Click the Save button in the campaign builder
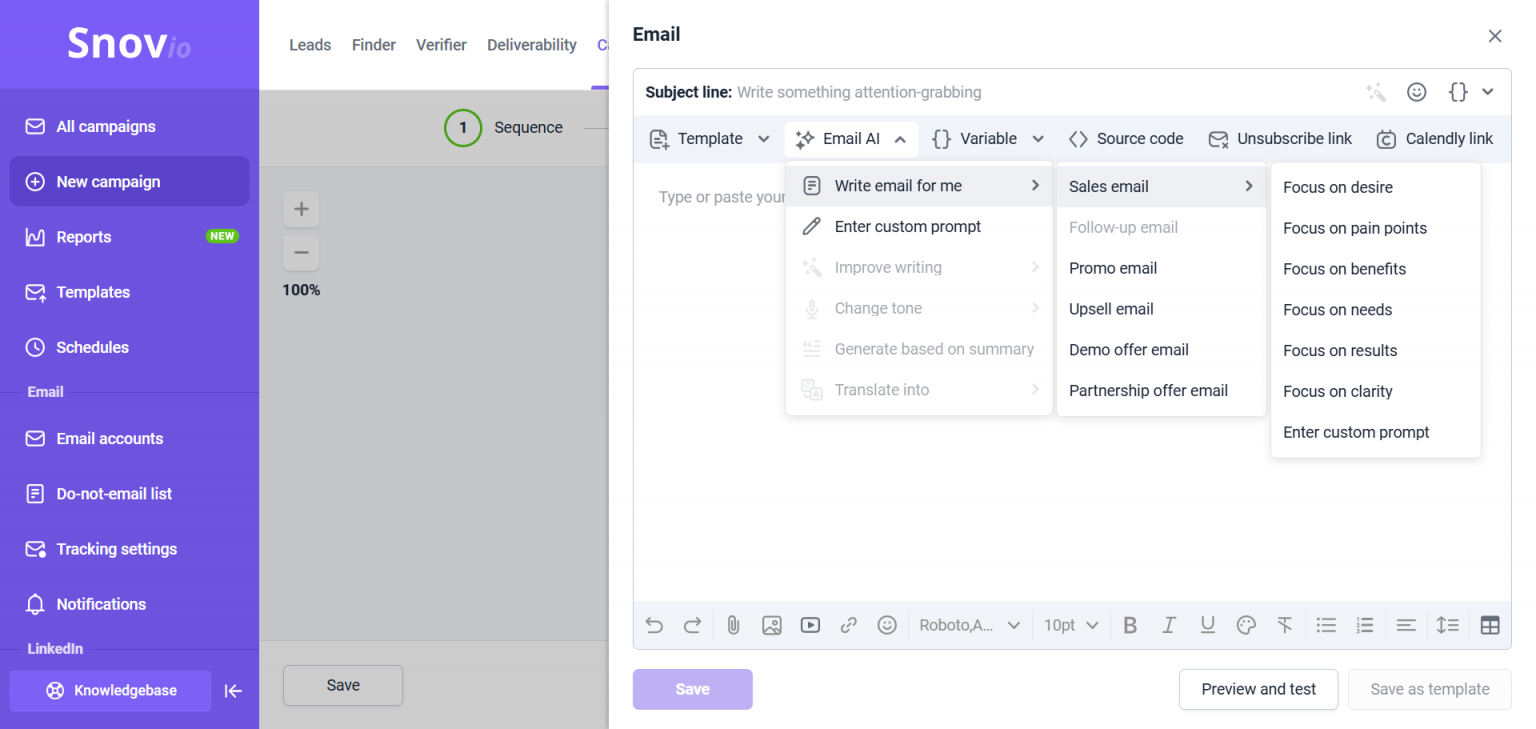 [343, 685]
